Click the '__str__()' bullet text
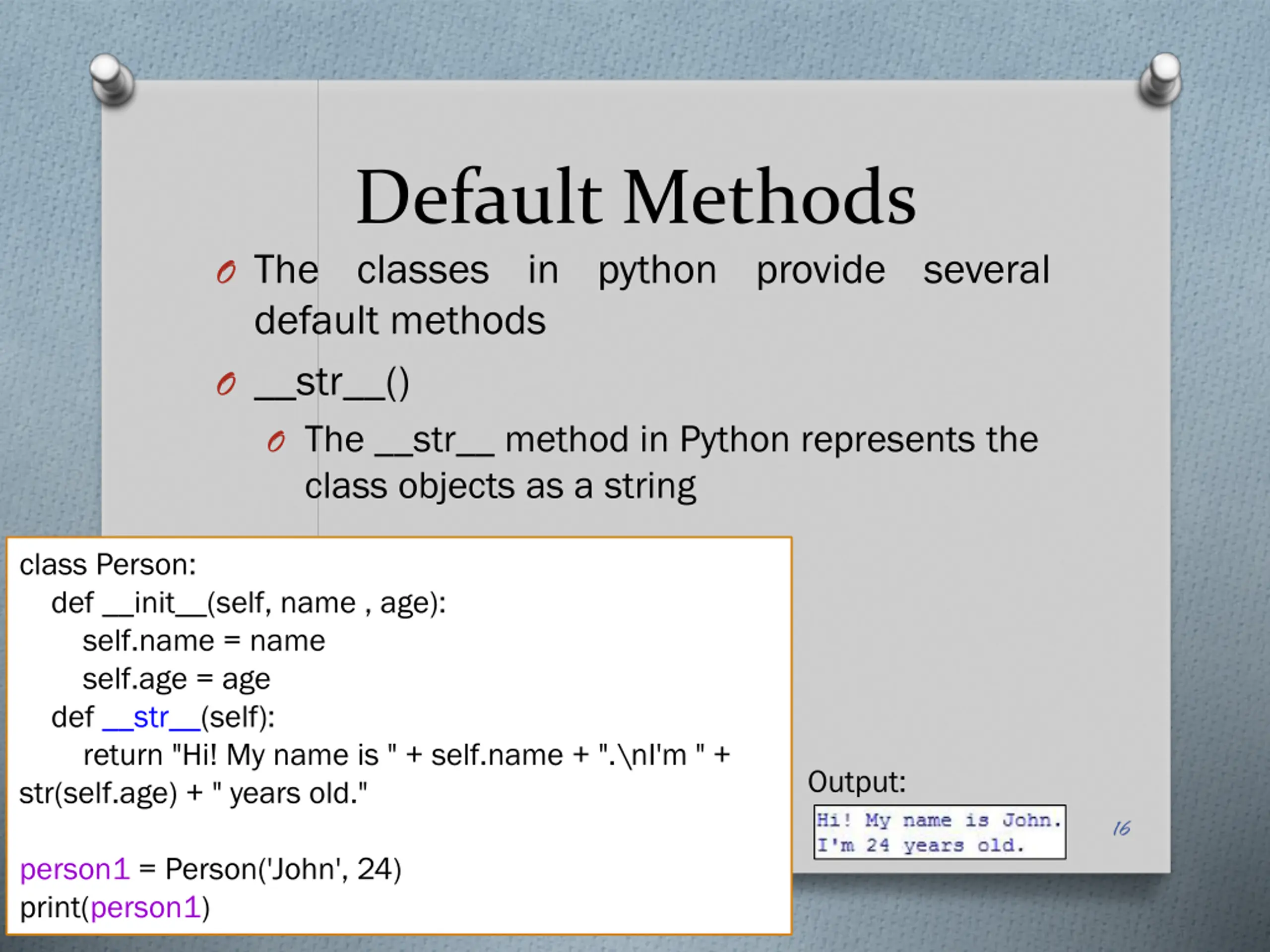Image resolution: width=1270 pixels, height=952 pixels. 331,382
